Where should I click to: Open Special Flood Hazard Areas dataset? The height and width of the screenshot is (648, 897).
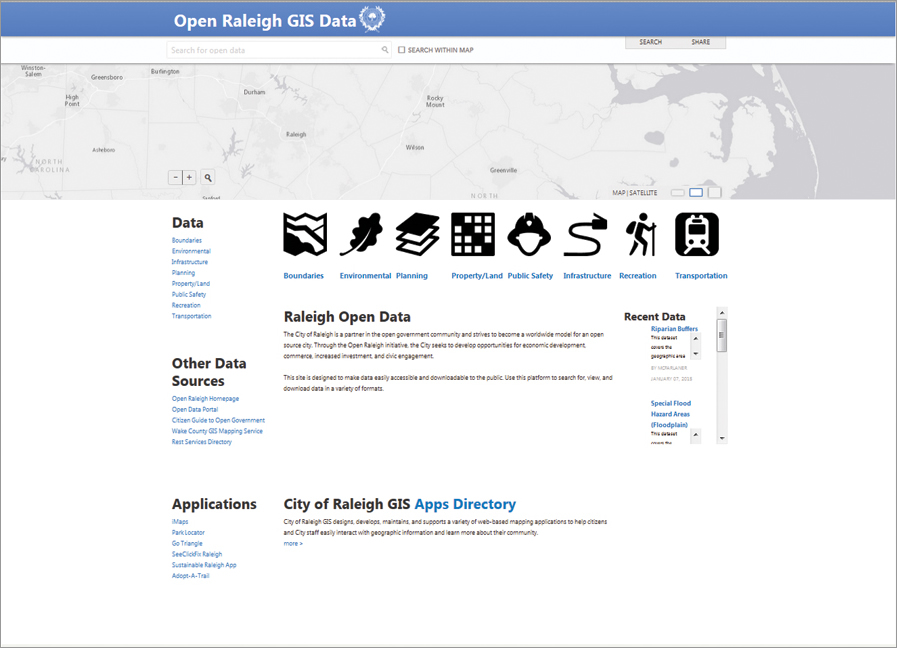[x=670, y=414]
